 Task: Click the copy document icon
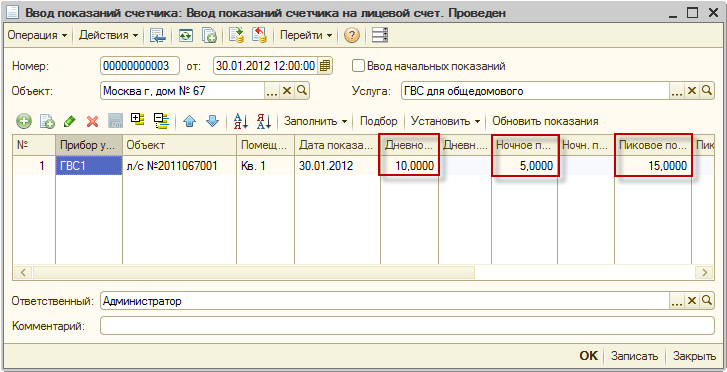[209, 36]
